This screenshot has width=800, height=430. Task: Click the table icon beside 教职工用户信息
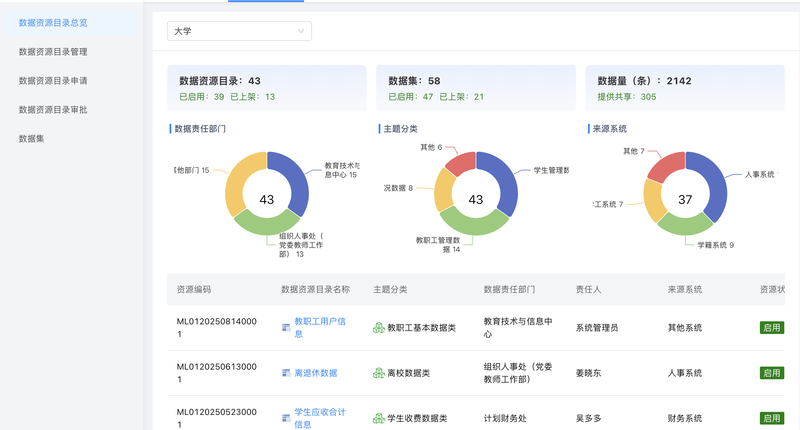(x=286, y=327)
